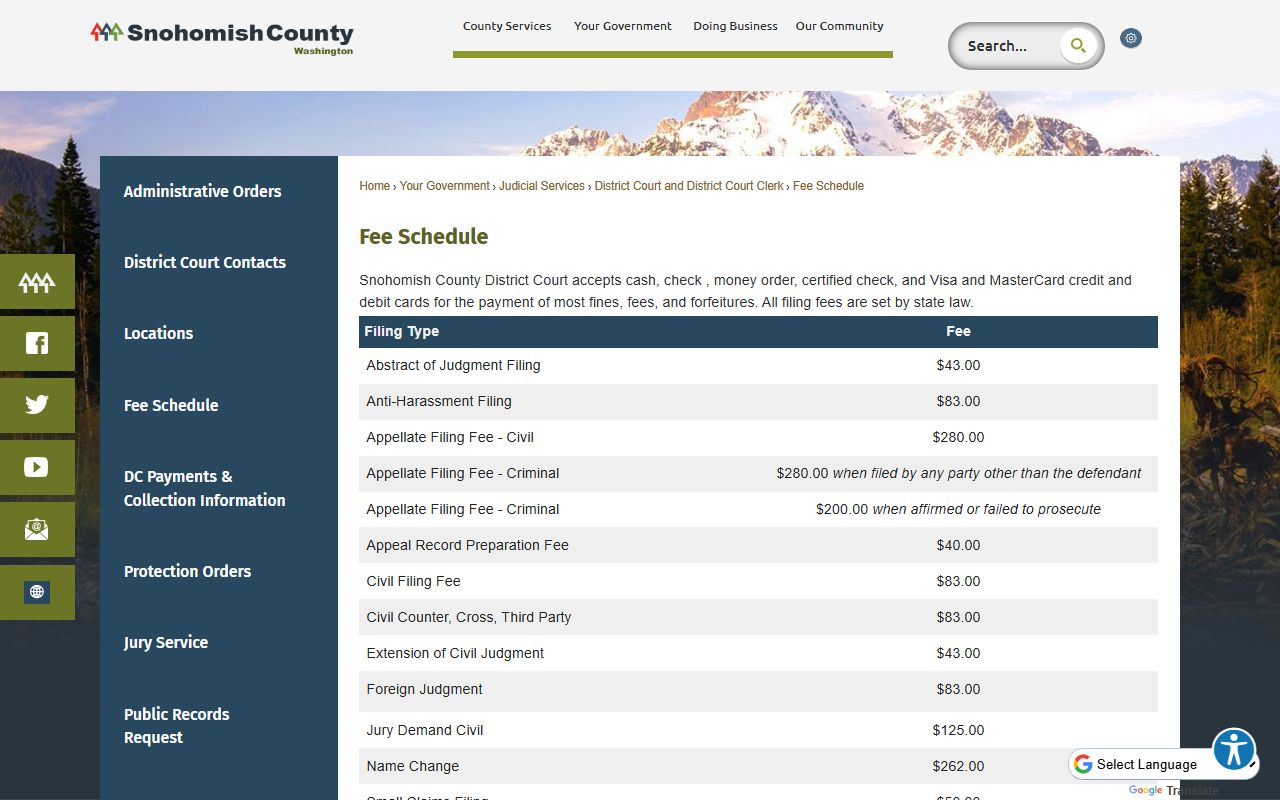Click the $262.00 Name Change fee

958,766
